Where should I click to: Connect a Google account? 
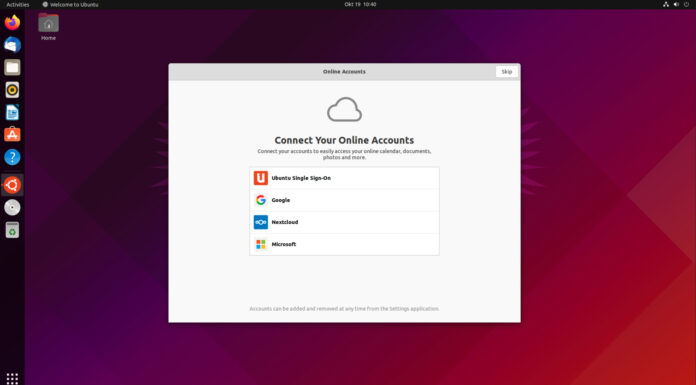(x=344, y=200)
